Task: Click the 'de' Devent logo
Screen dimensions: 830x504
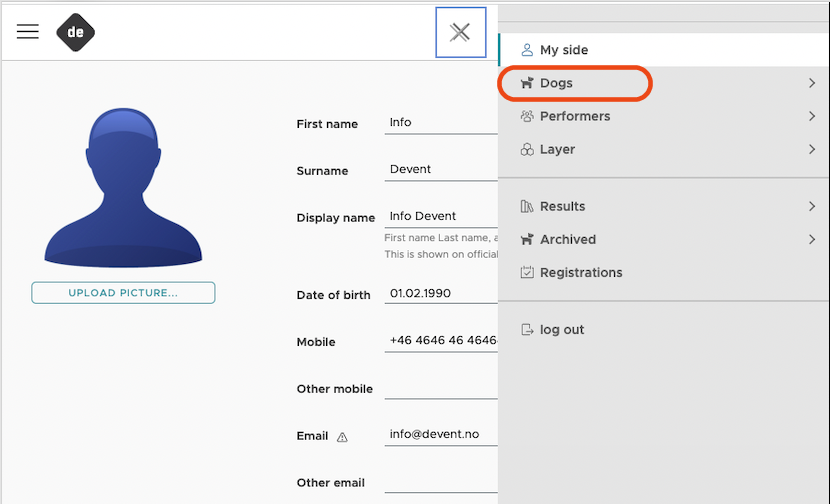Action: point(76,32)
